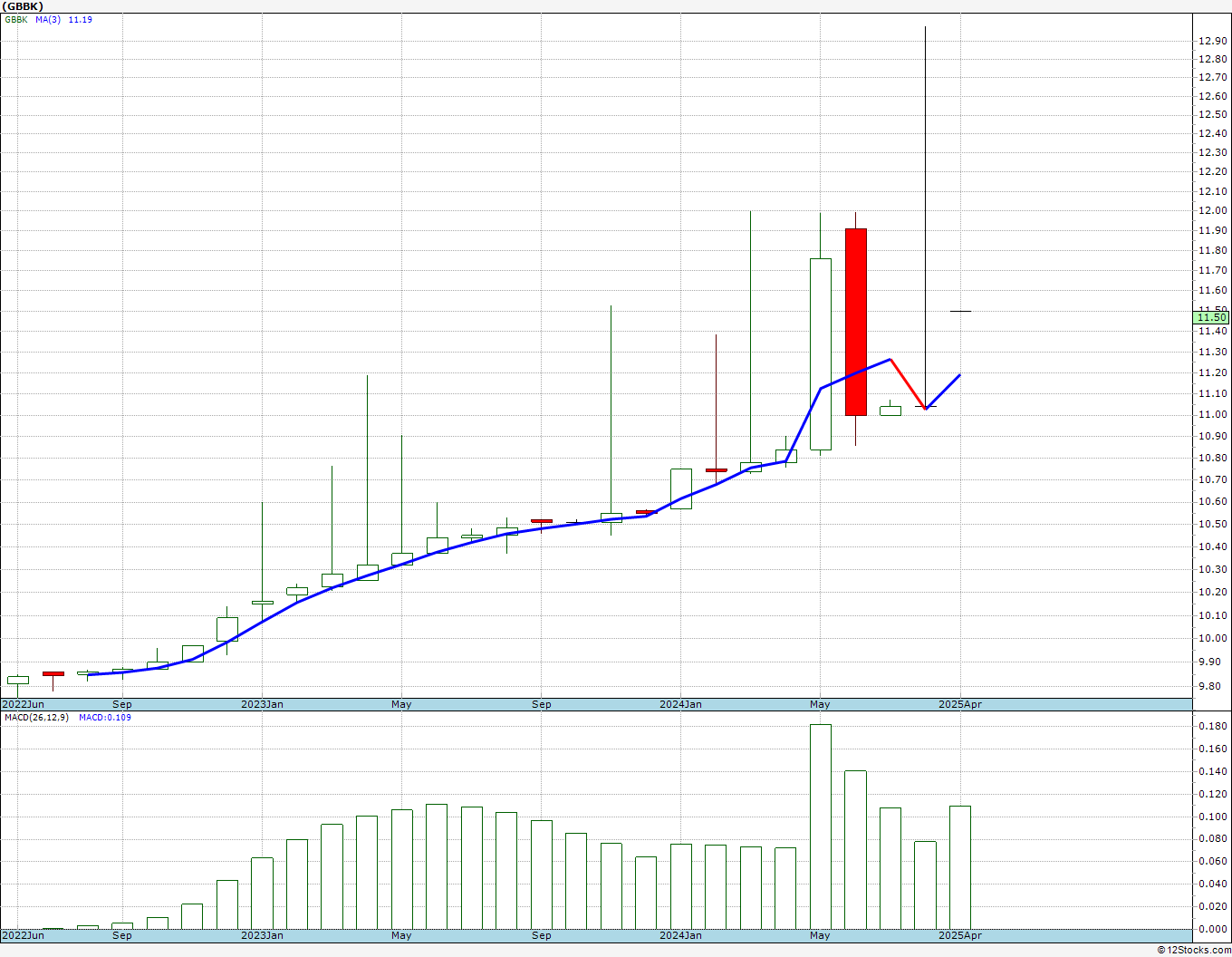1232x957 pixels.
Task: Click the 0.180 MACD scale label
Action: coord(1212,727)
